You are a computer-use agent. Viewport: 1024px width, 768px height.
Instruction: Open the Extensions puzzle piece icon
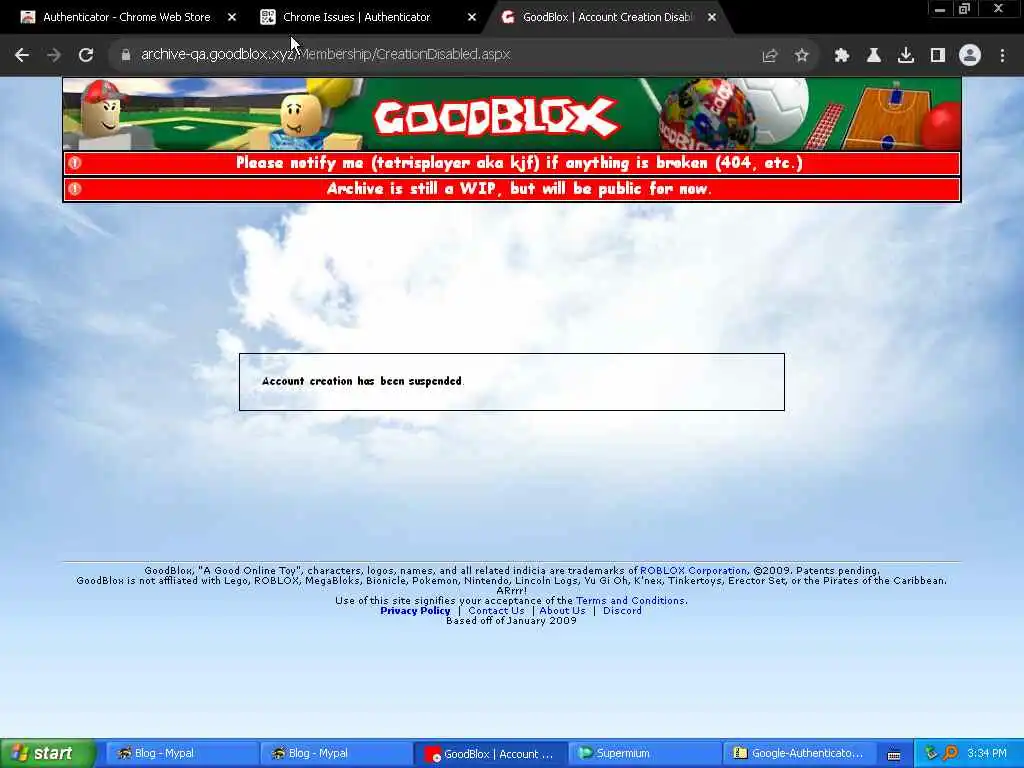click(842, 56)
